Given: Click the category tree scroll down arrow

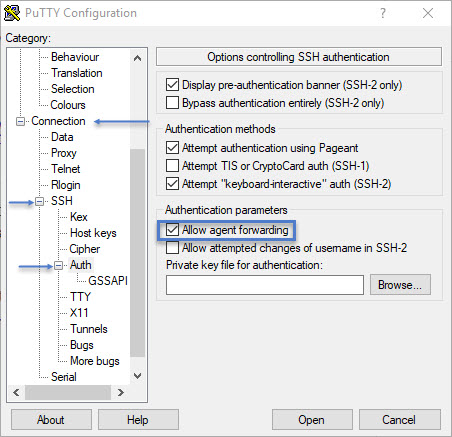Looking at the screenshot, I should click(137, 376).
